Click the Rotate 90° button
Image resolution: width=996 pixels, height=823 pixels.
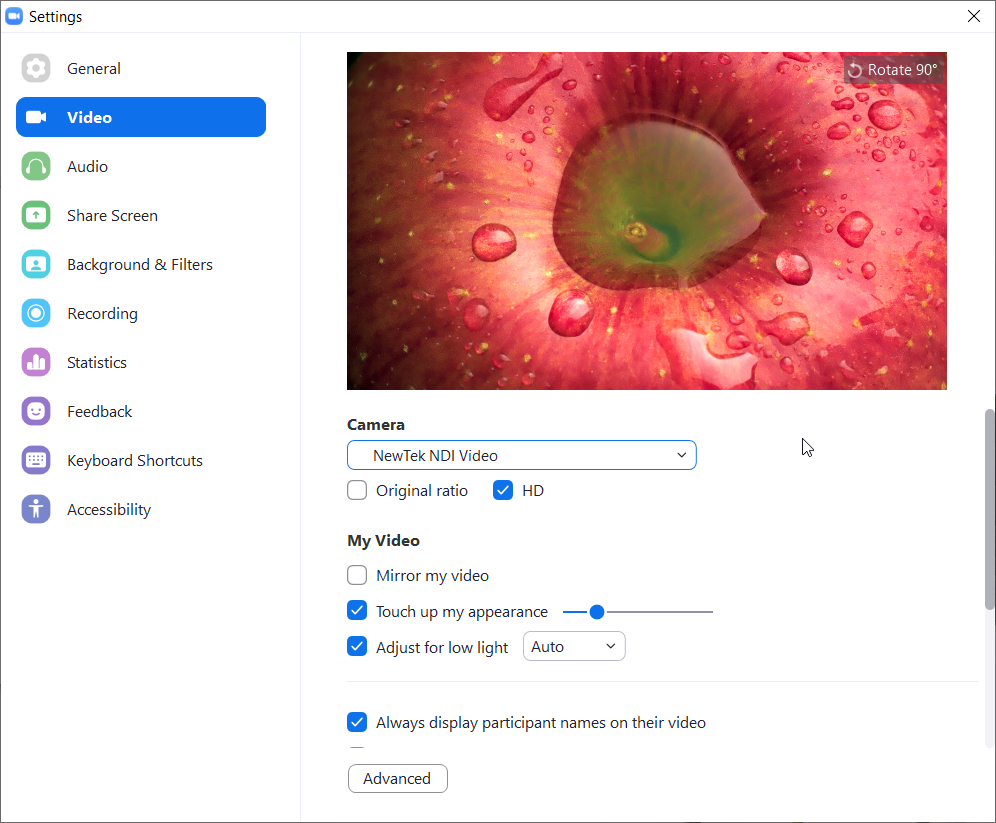(x=893, y=69)
